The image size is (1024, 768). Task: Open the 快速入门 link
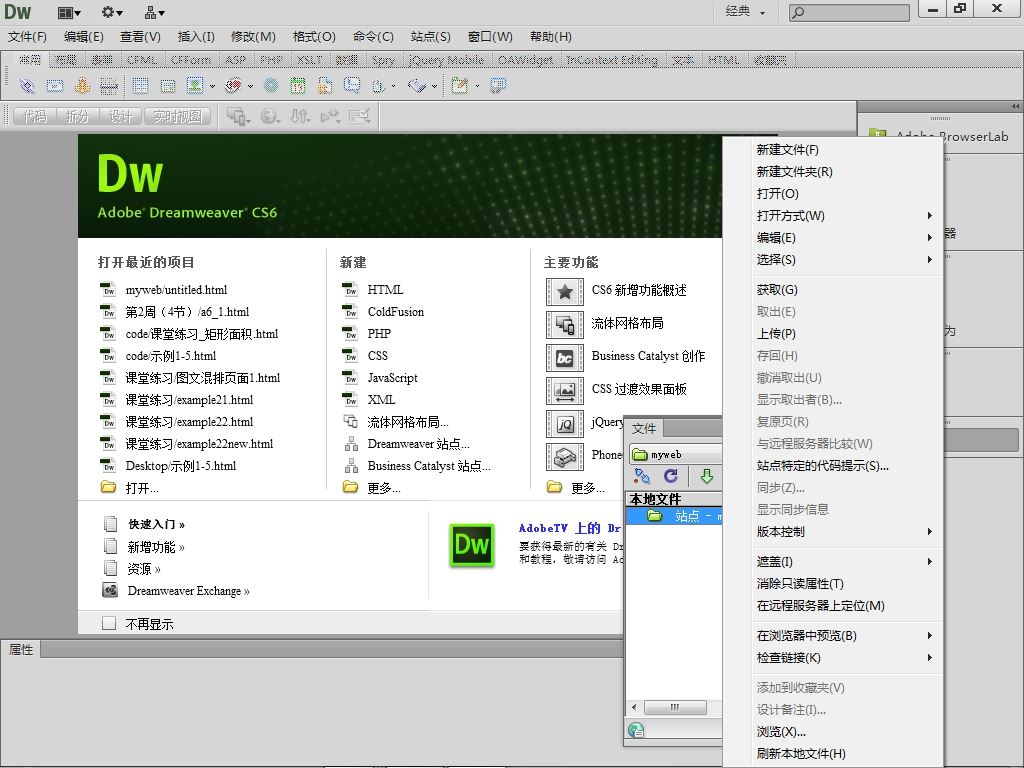click(157, 524)
